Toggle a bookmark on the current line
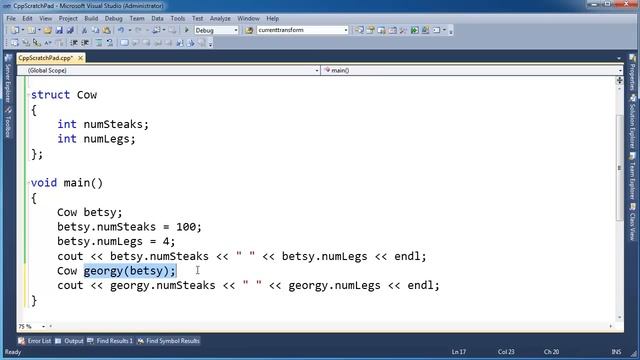 124,43
